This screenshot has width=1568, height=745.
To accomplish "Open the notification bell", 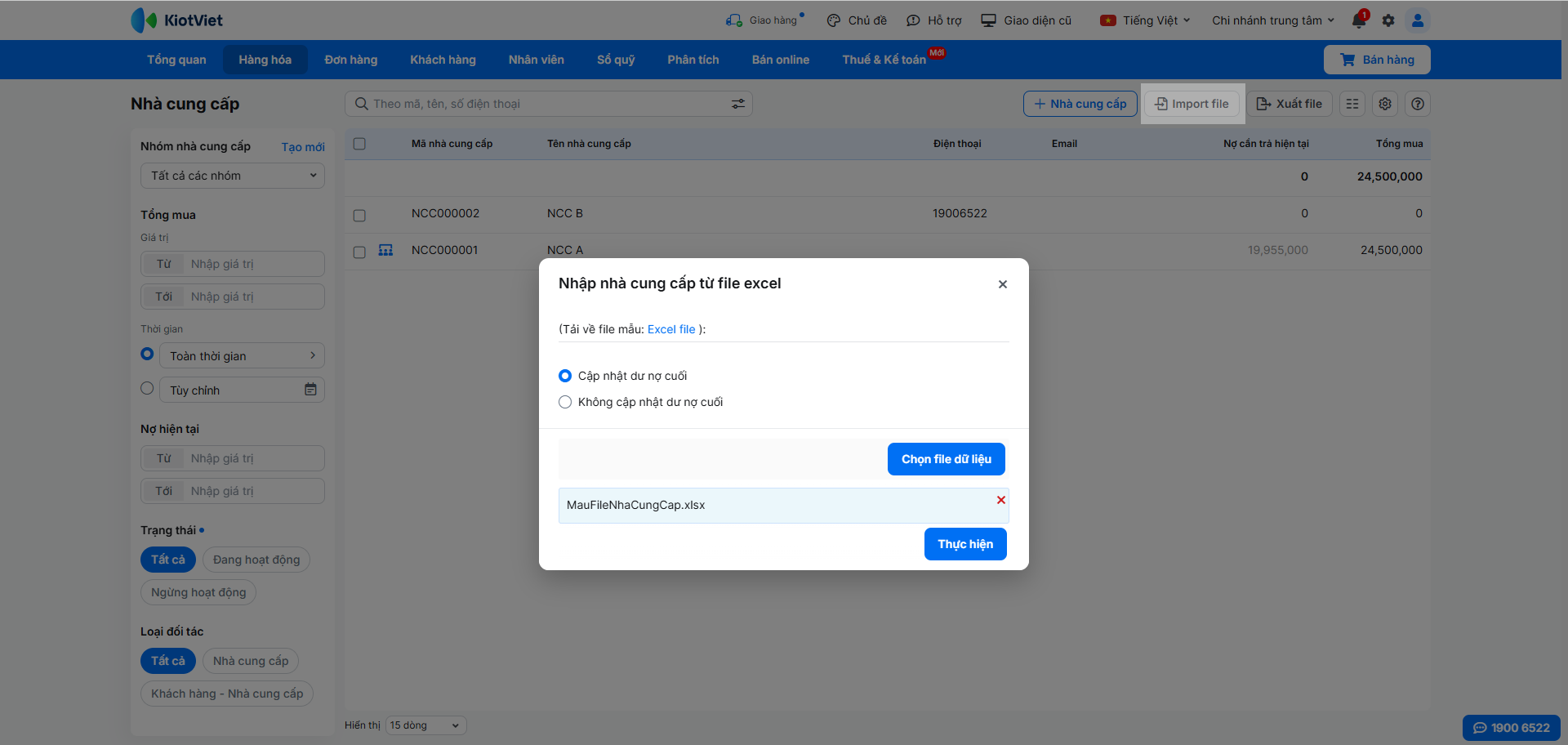I will 1359,20.
